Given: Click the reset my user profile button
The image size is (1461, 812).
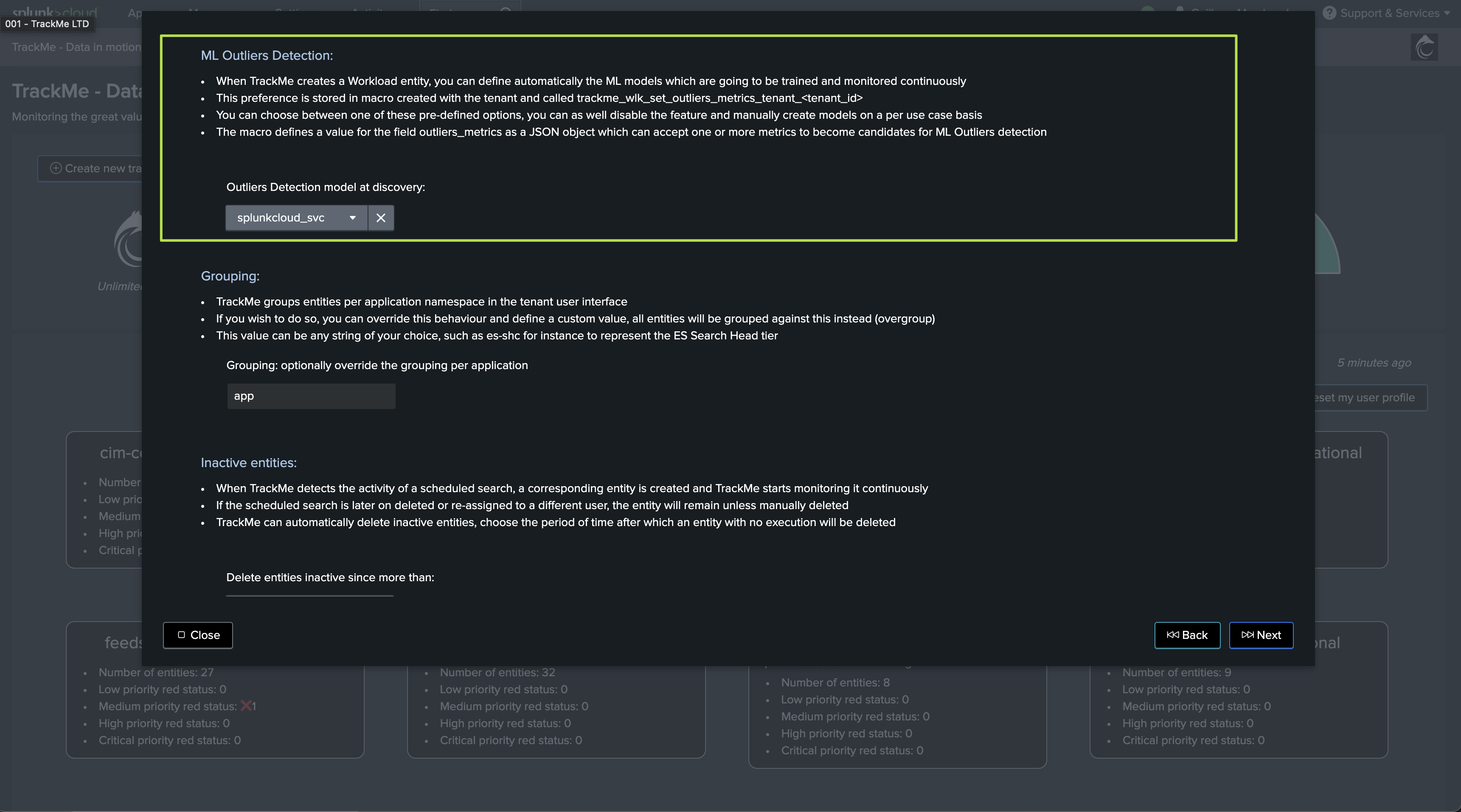Looking at the screenshot, I should point(1370,398).
